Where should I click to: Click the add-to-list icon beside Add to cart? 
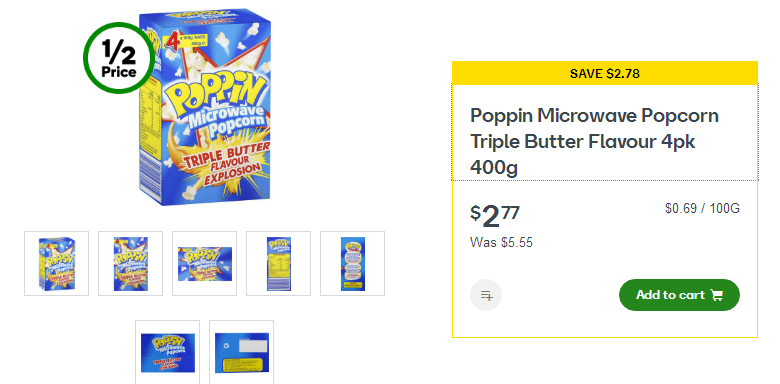click(486, 295)
